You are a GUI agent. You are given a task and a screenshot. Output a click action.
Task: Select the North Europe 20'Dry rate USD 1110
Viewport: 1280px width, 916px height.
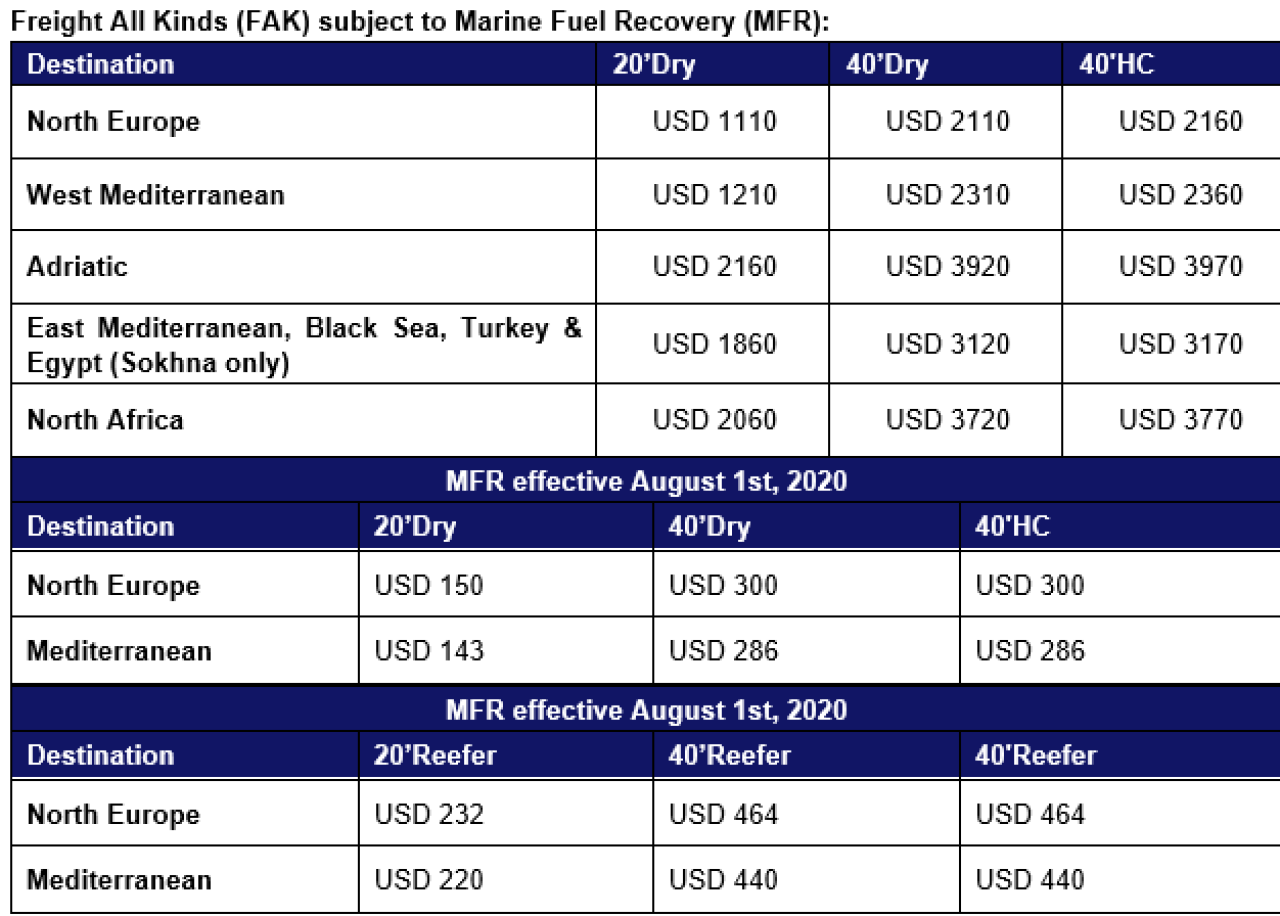[714, 122]
